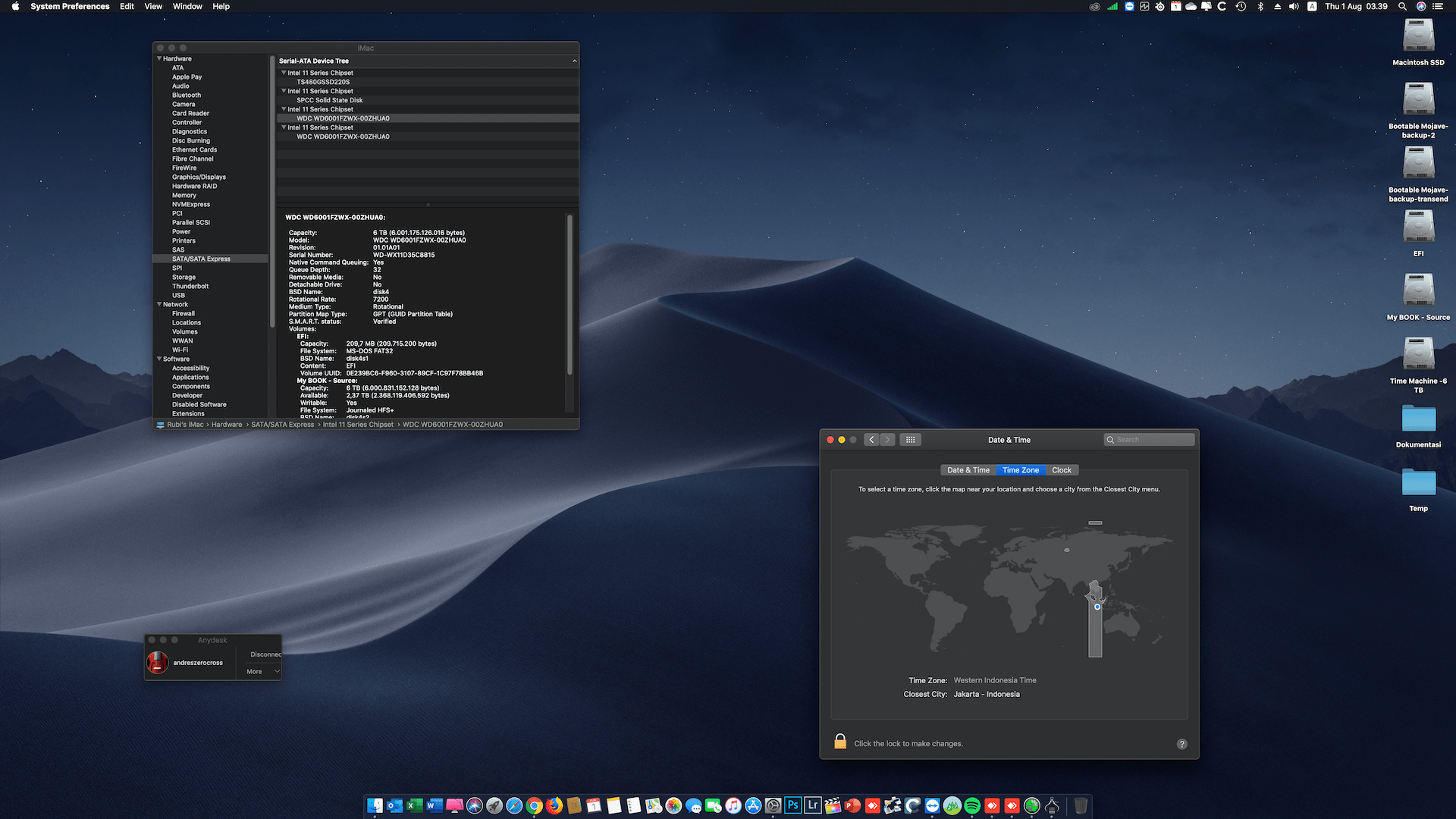Open Spotify from the Dock

coord(972,805)
